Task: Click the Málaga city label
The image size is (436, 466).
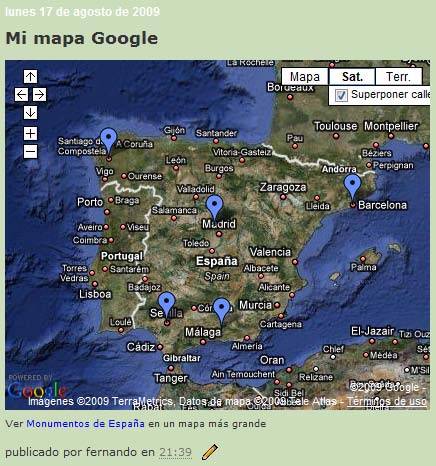Action: pyautogui.click(x=203, y=332)
